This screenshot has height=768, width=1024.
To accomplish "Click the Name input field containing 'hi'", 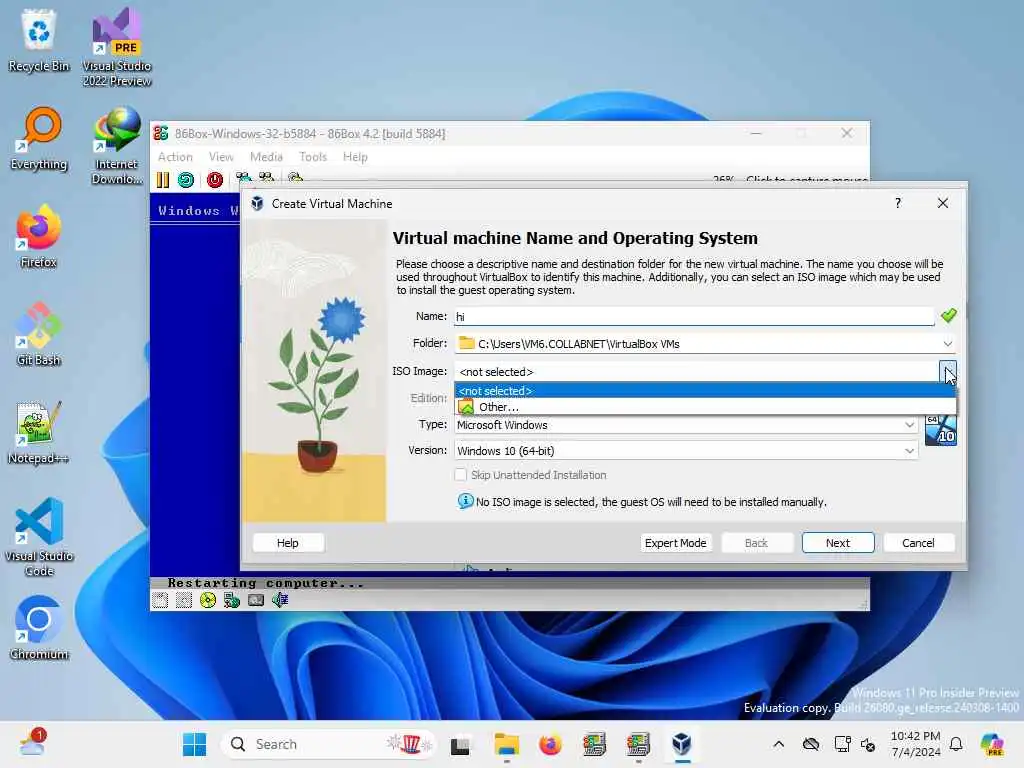I will click(694, 317).
